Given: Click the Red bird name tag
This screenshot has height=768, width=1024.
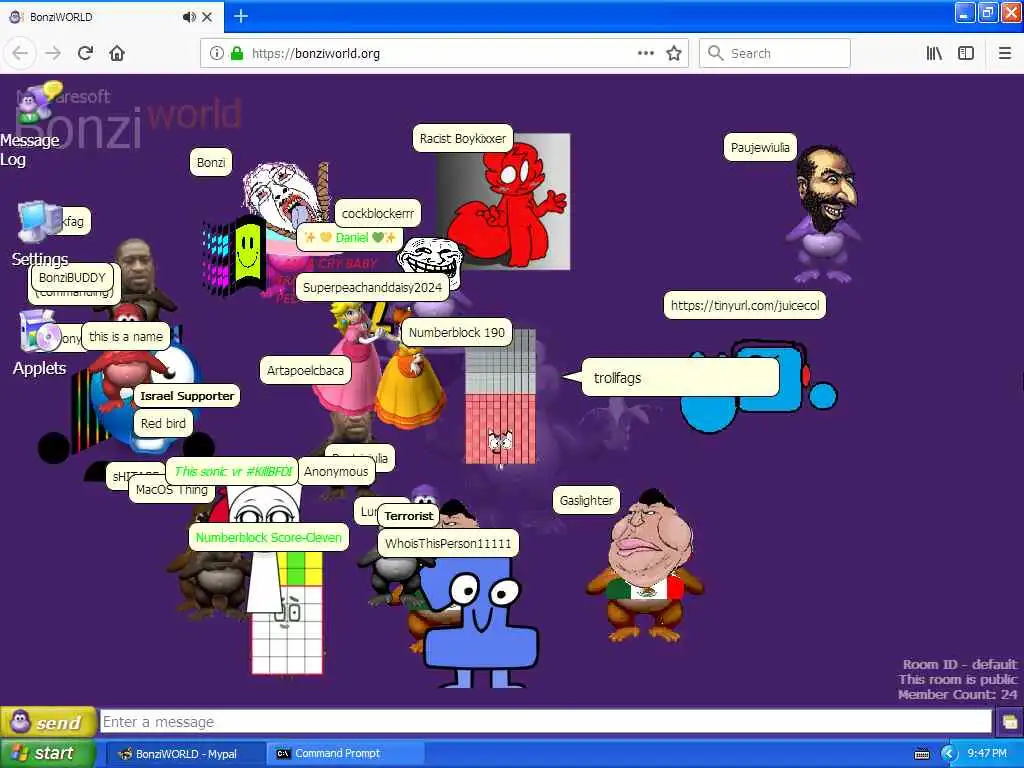Looking at the screenshot, I should coord(163,423).
